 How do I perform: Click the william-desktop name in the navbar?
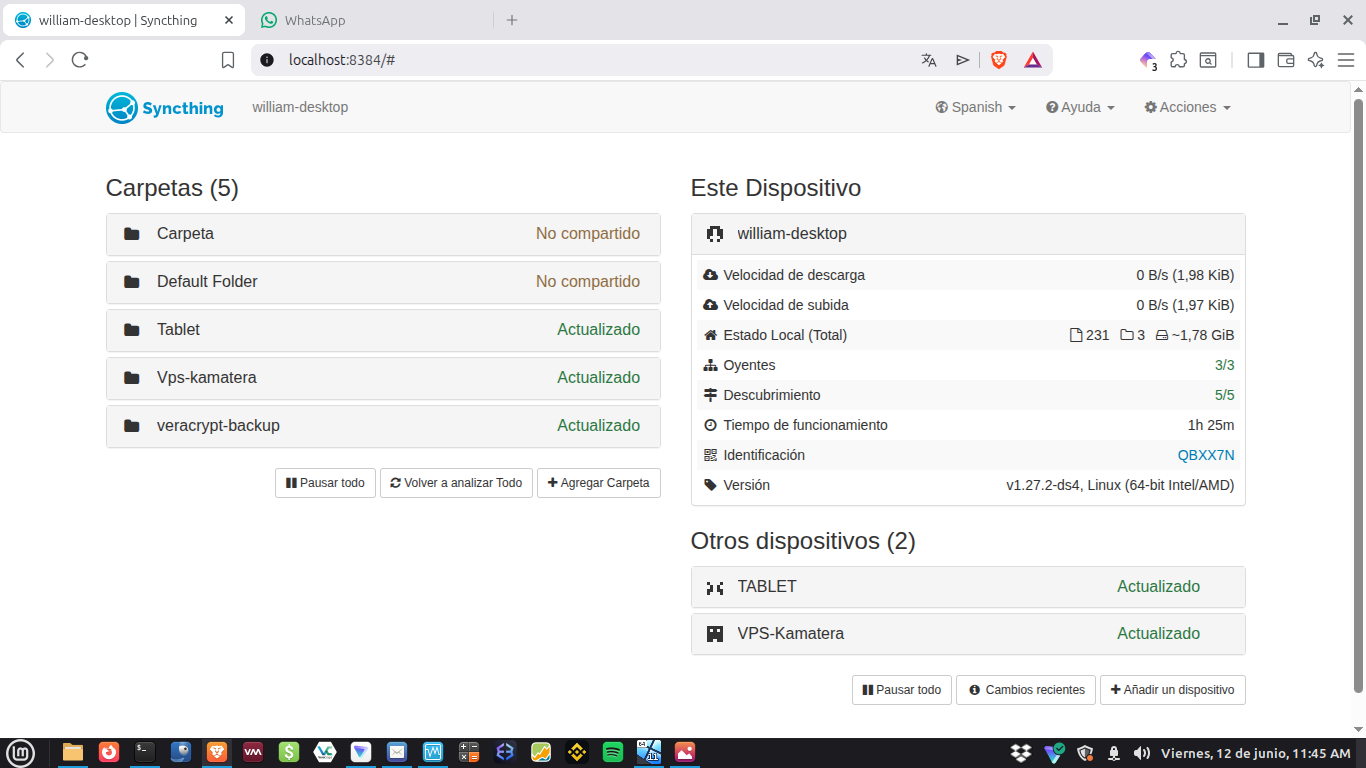300,107
